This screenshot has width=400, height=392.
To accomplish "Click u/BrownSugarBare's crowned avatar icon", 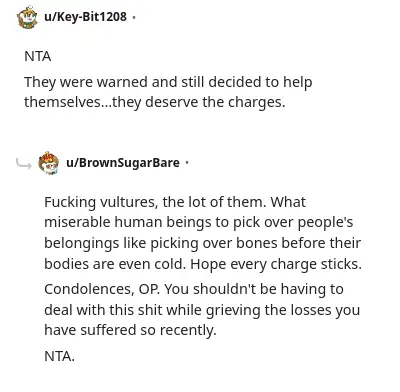I will [49, 163].
